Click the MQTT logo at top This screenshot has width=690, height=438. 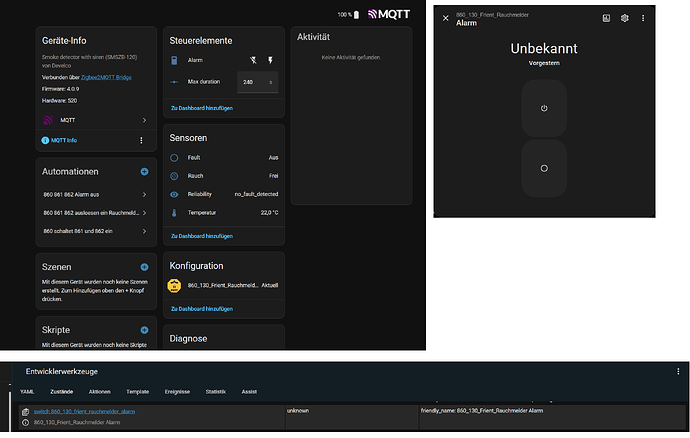pyautogui.click(x=389, y=15)
